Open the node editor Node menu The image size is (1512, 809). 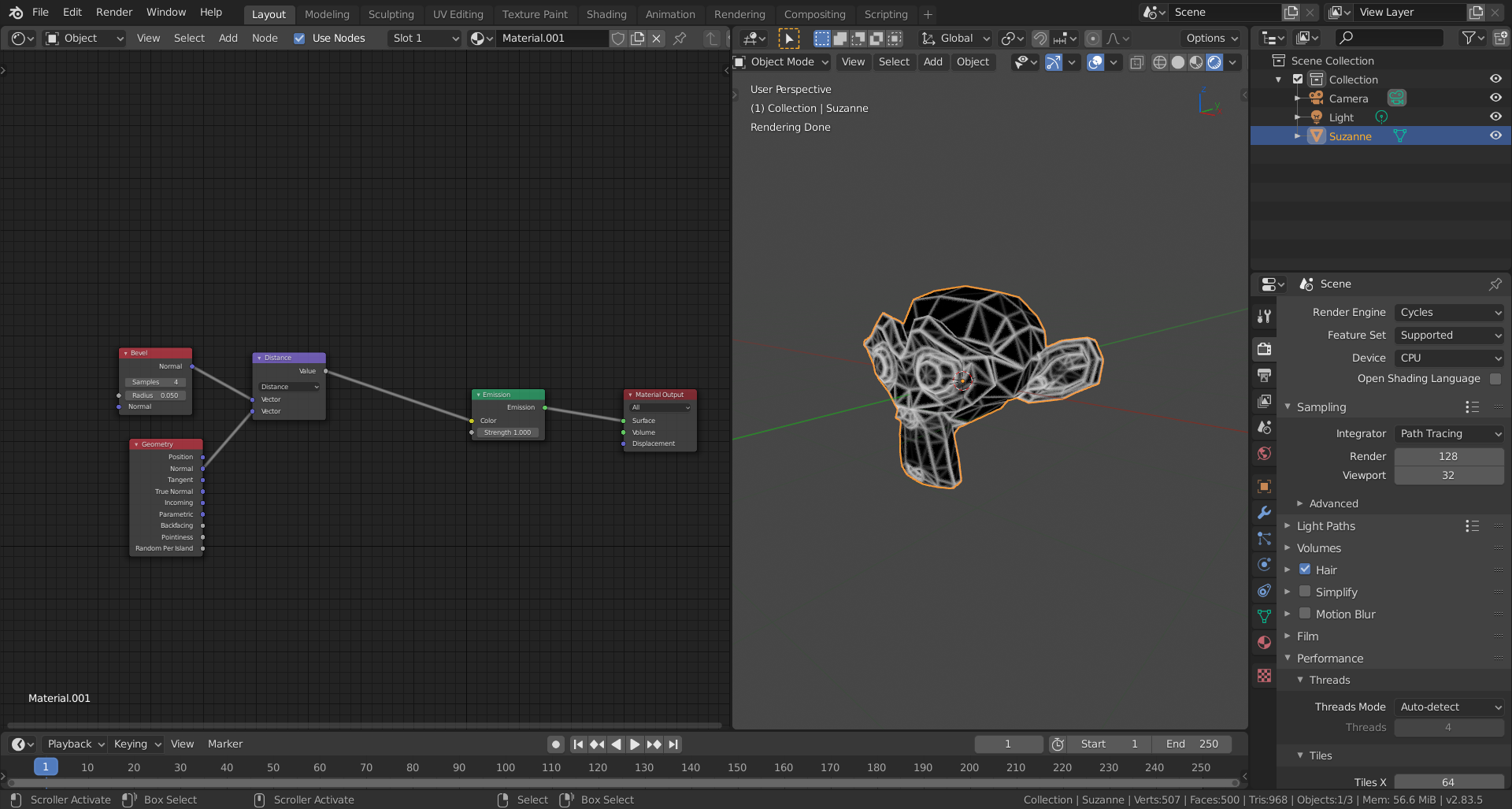(265, 38)
